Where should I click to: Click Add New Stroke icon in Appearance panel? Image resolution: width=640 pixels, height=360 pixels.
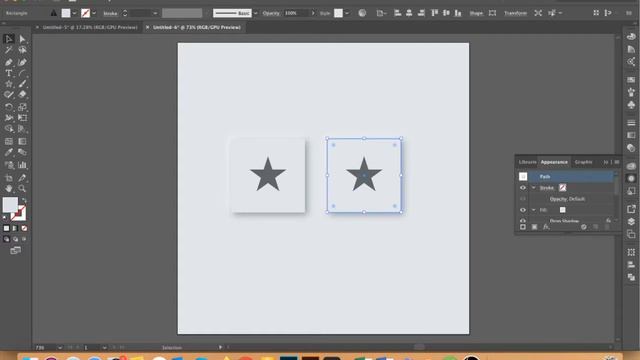tap(523, 227)
